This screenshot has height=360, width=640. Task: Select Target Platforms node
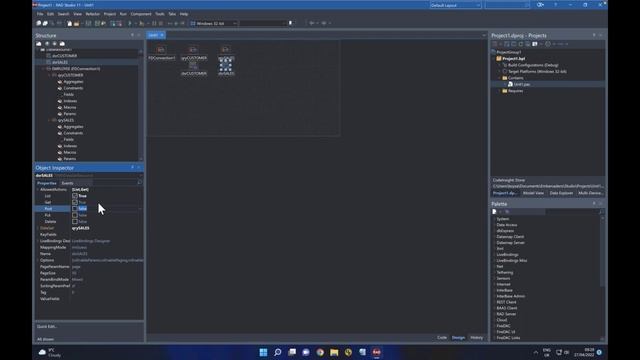pyautogui.click(x=537, y=71)
